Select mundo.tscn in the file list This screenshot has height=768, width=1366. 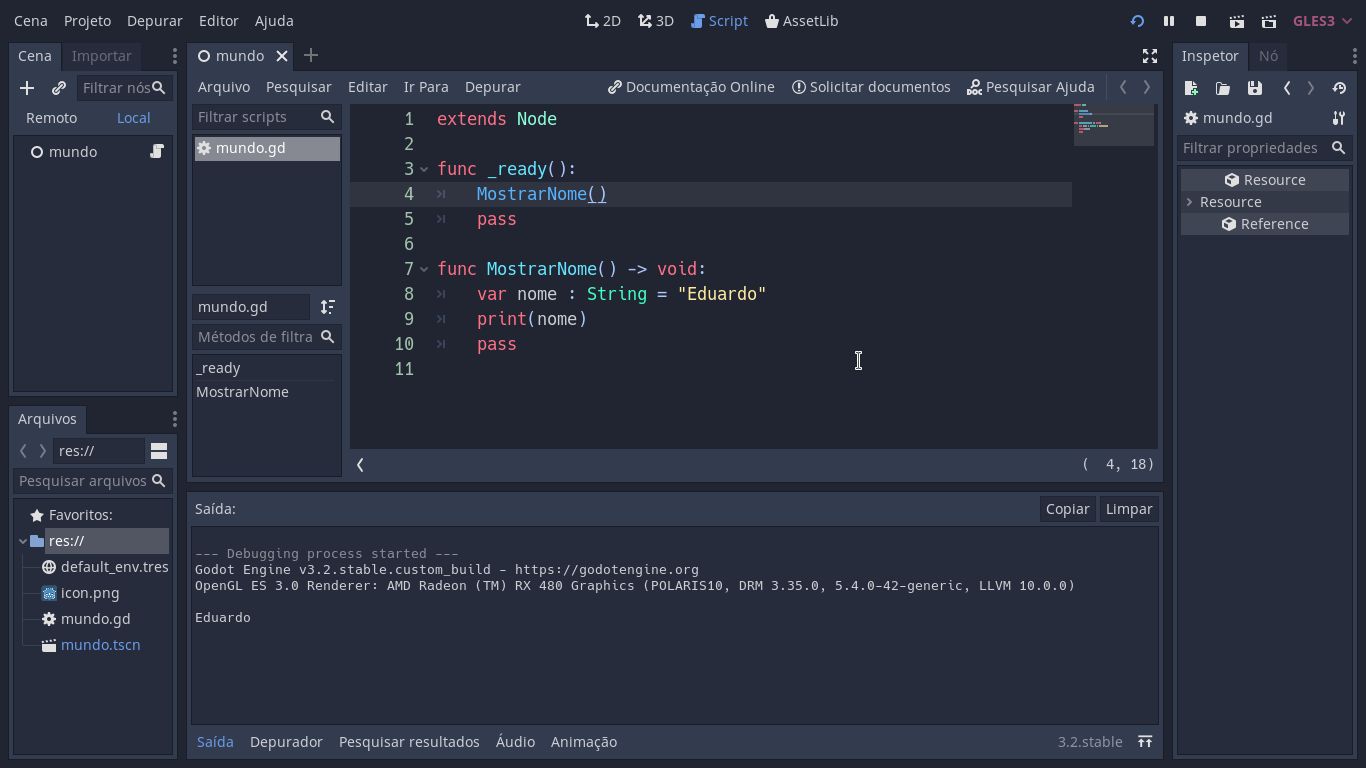click(101, 645)
